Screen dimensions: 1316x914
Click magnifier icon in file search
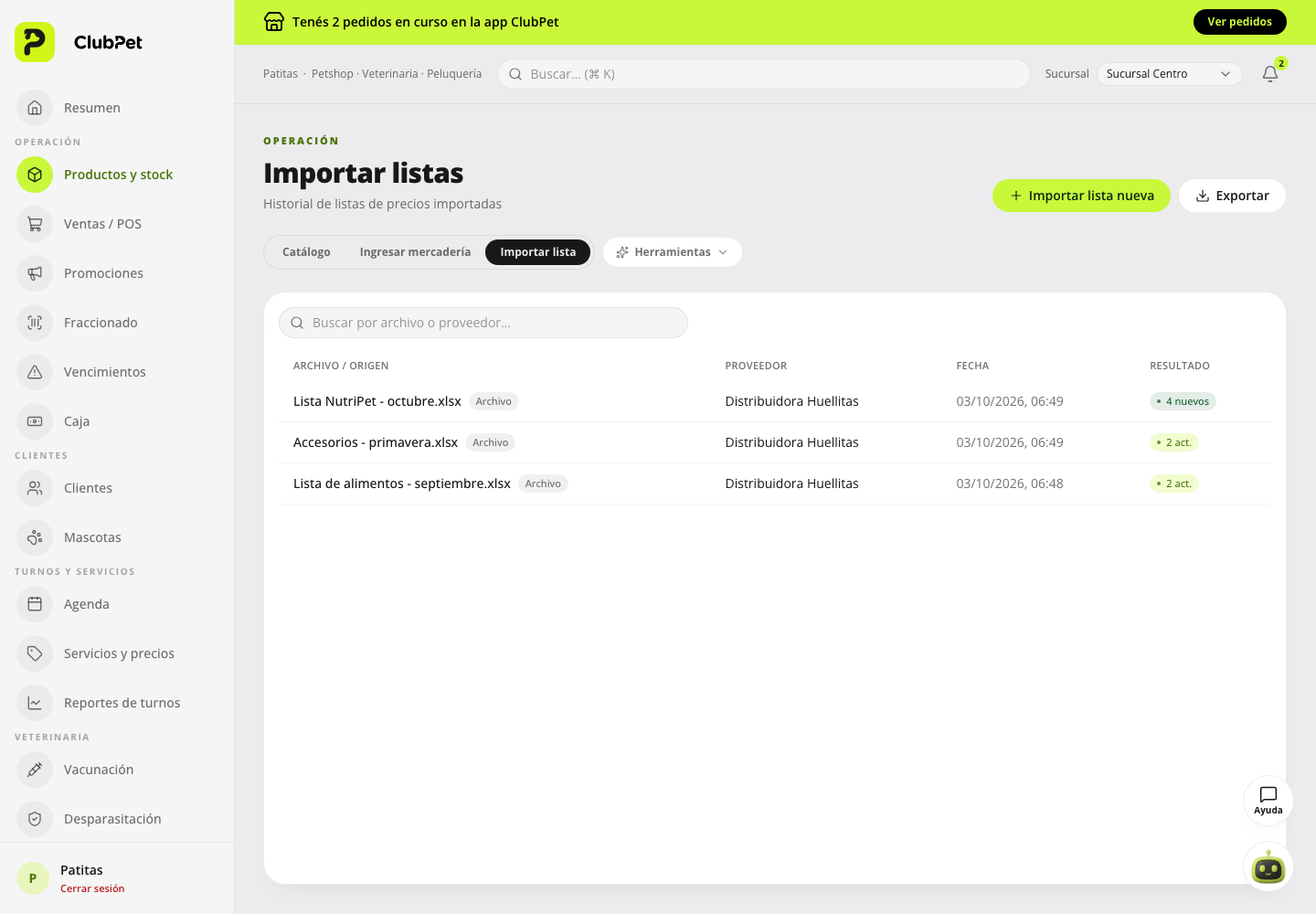pos(297,323)
